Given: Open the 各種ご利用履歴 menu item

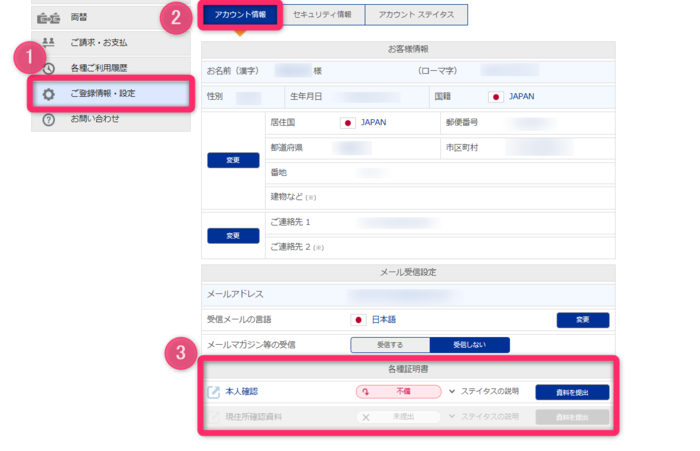Looking at the screenshot, I should 111,68.
